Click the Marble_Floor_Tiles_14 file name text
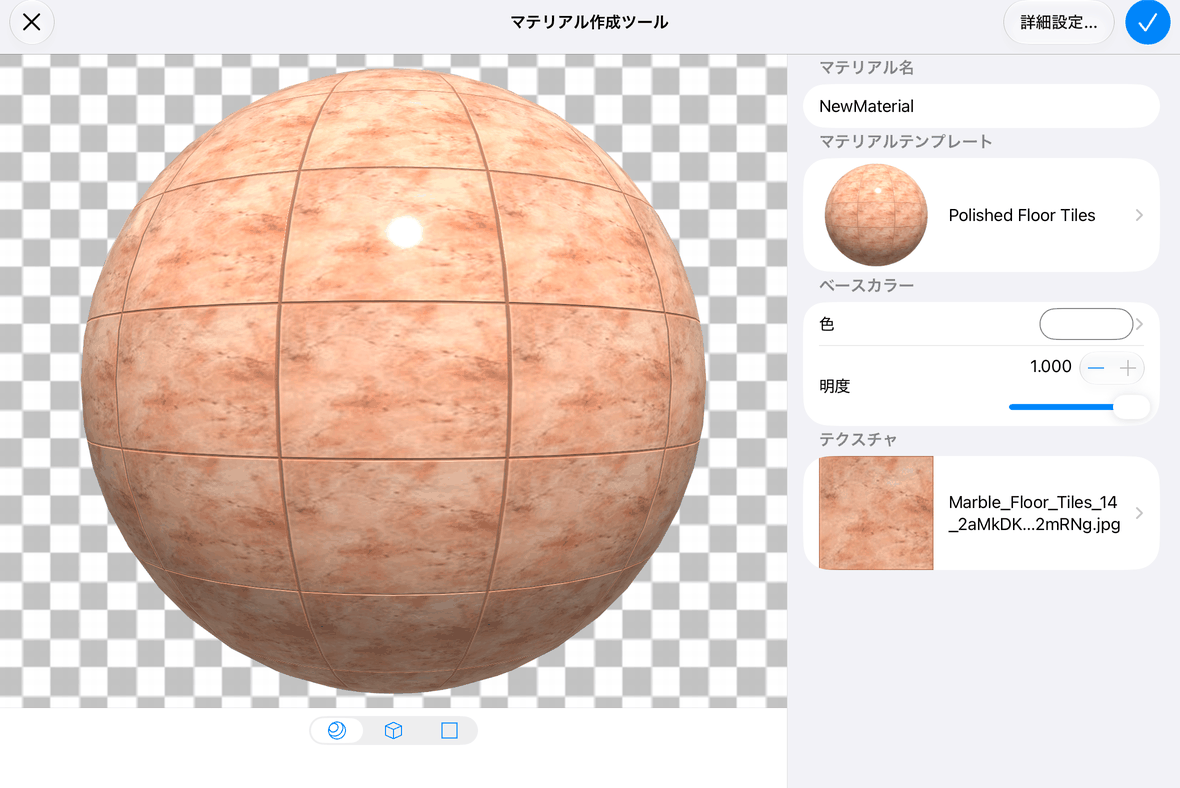 pyautogui.click(x=1033, y=513)
